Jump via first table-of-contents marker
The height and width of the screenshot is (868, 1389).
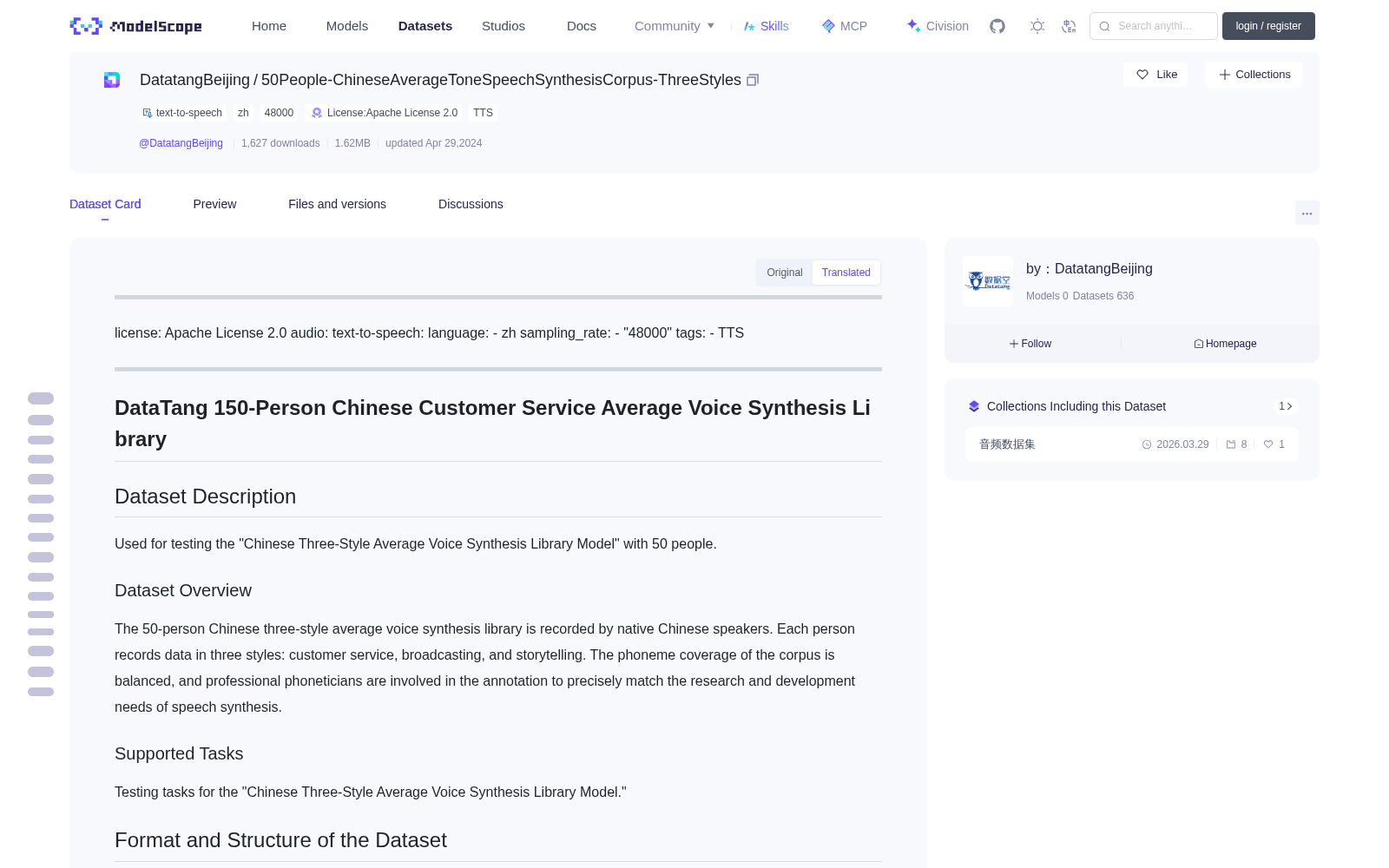pyautogui.click(x=41, y=398)
